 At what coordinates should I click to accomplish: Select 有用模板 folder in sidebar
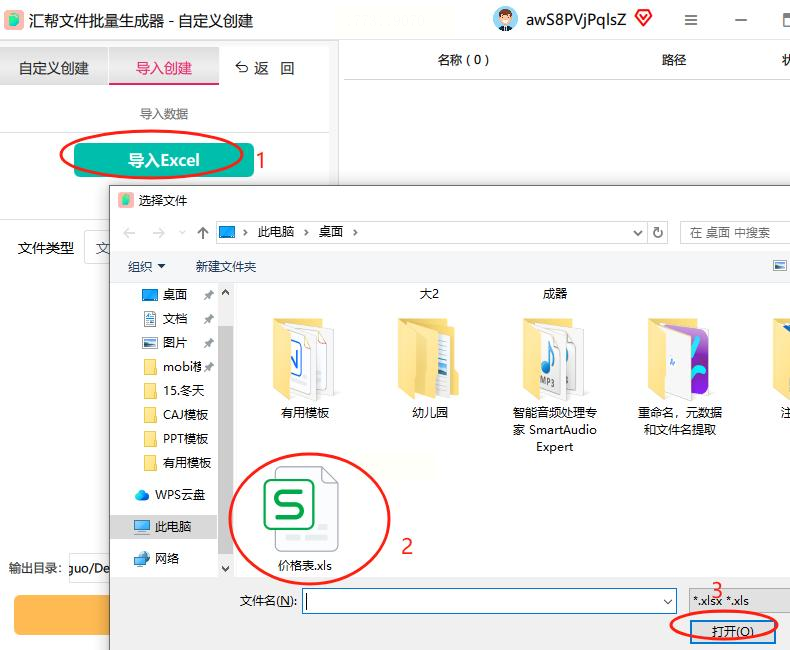coord(177,463)
